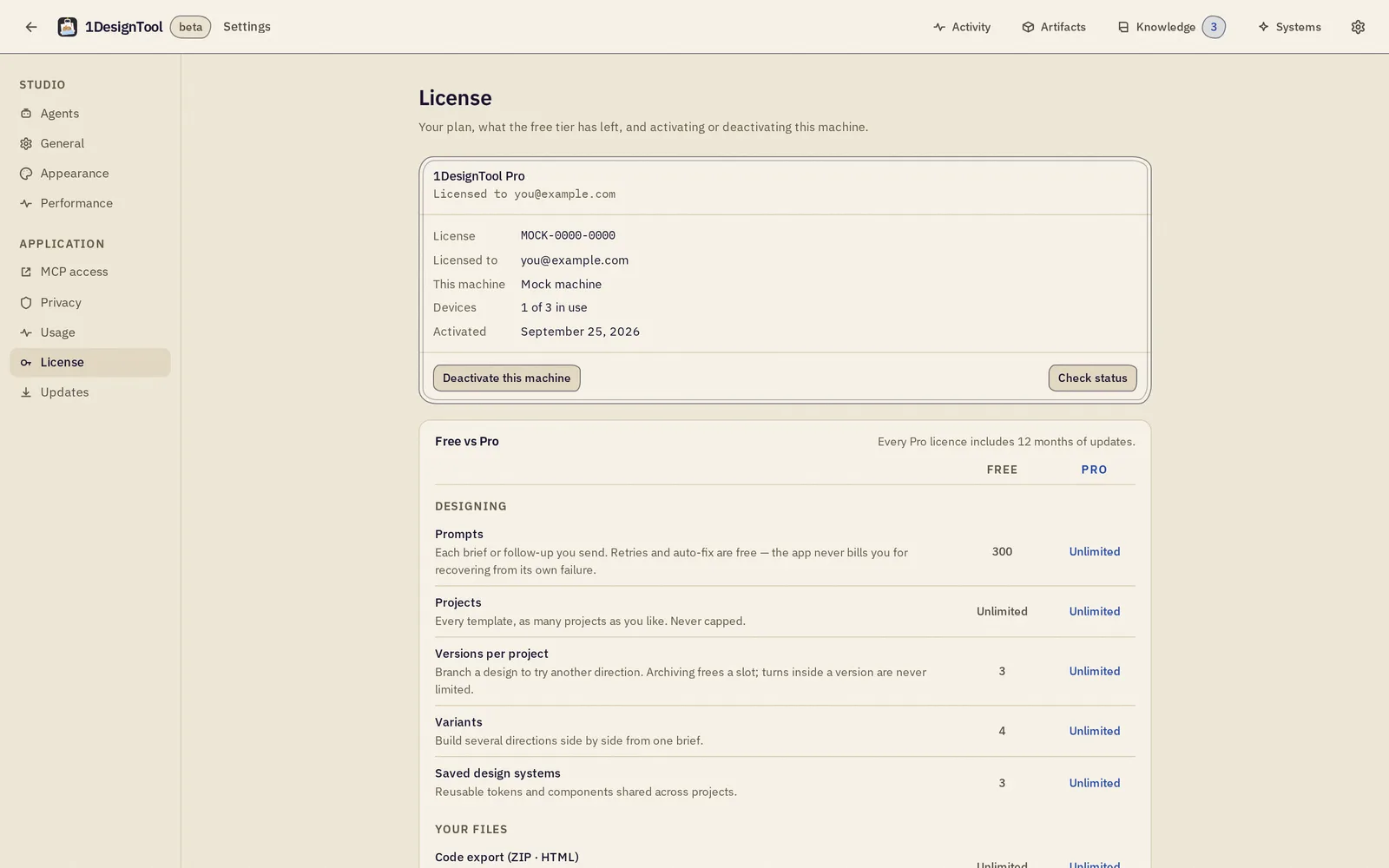The image size is (1389, 868).
Task: Click the MCP access external-link icon
Action: pyautogui.click(x=26, y=272)
